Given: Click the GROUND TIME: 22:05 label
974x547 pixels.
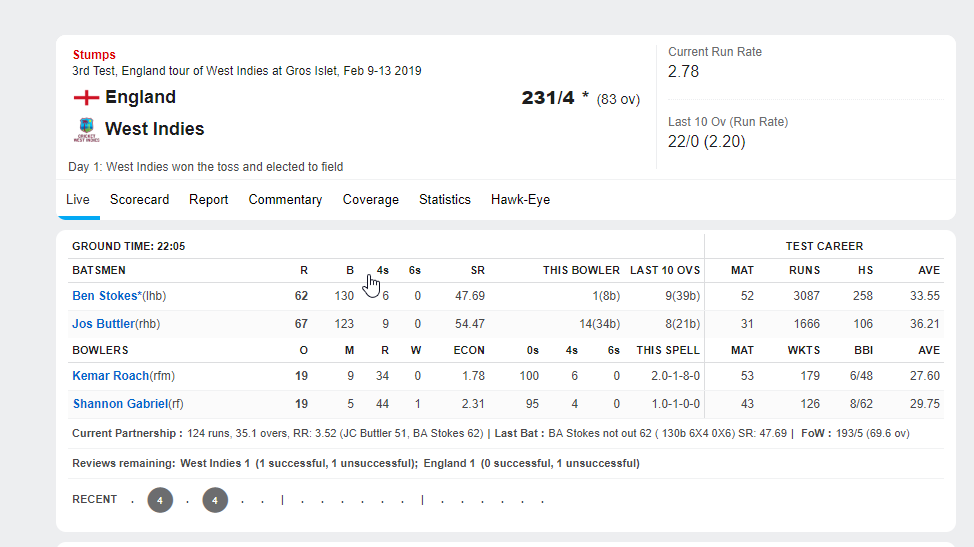Looking at the screenshot, I should (129, 246).
